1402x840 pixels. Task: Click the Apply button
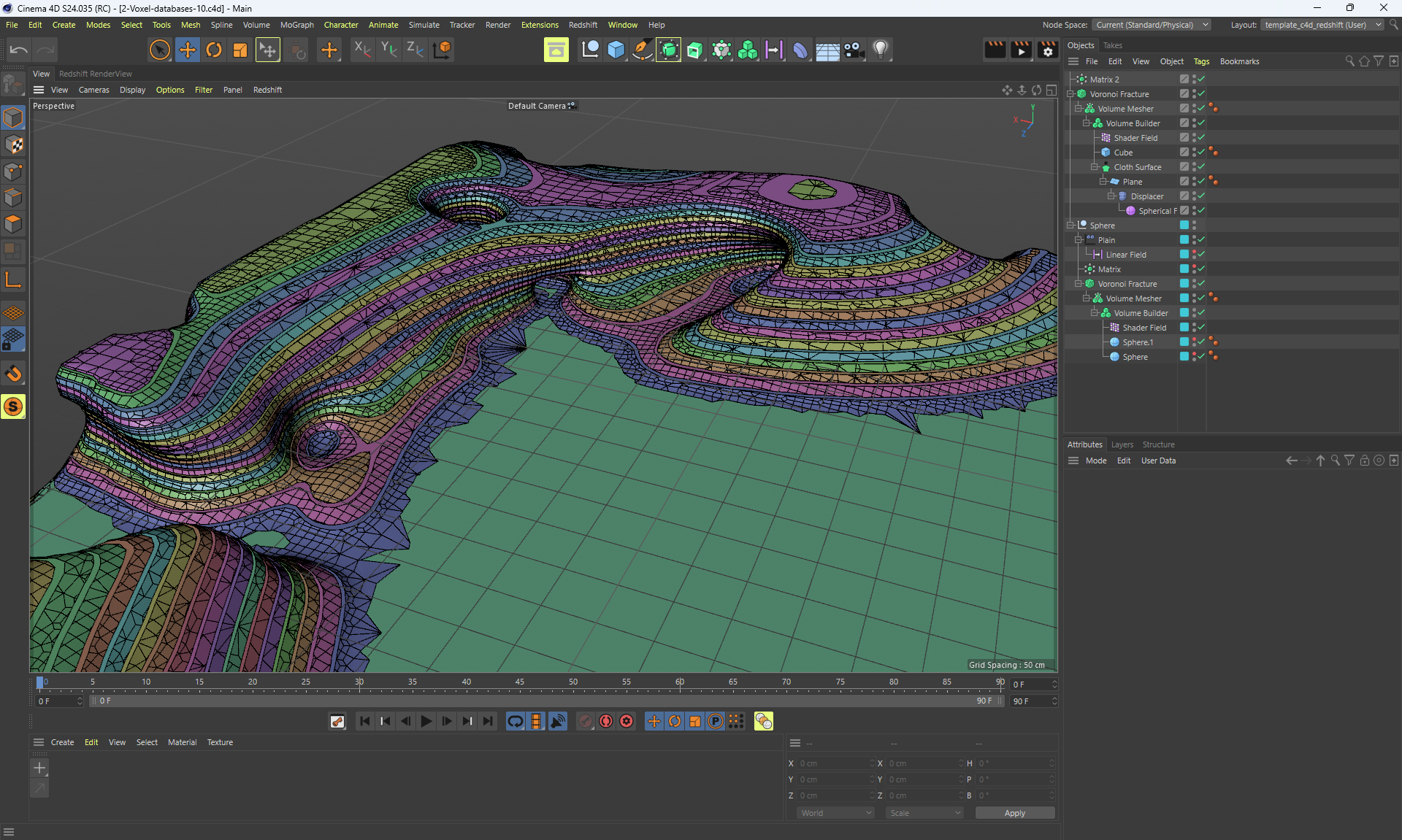[x=1014, y=813]
